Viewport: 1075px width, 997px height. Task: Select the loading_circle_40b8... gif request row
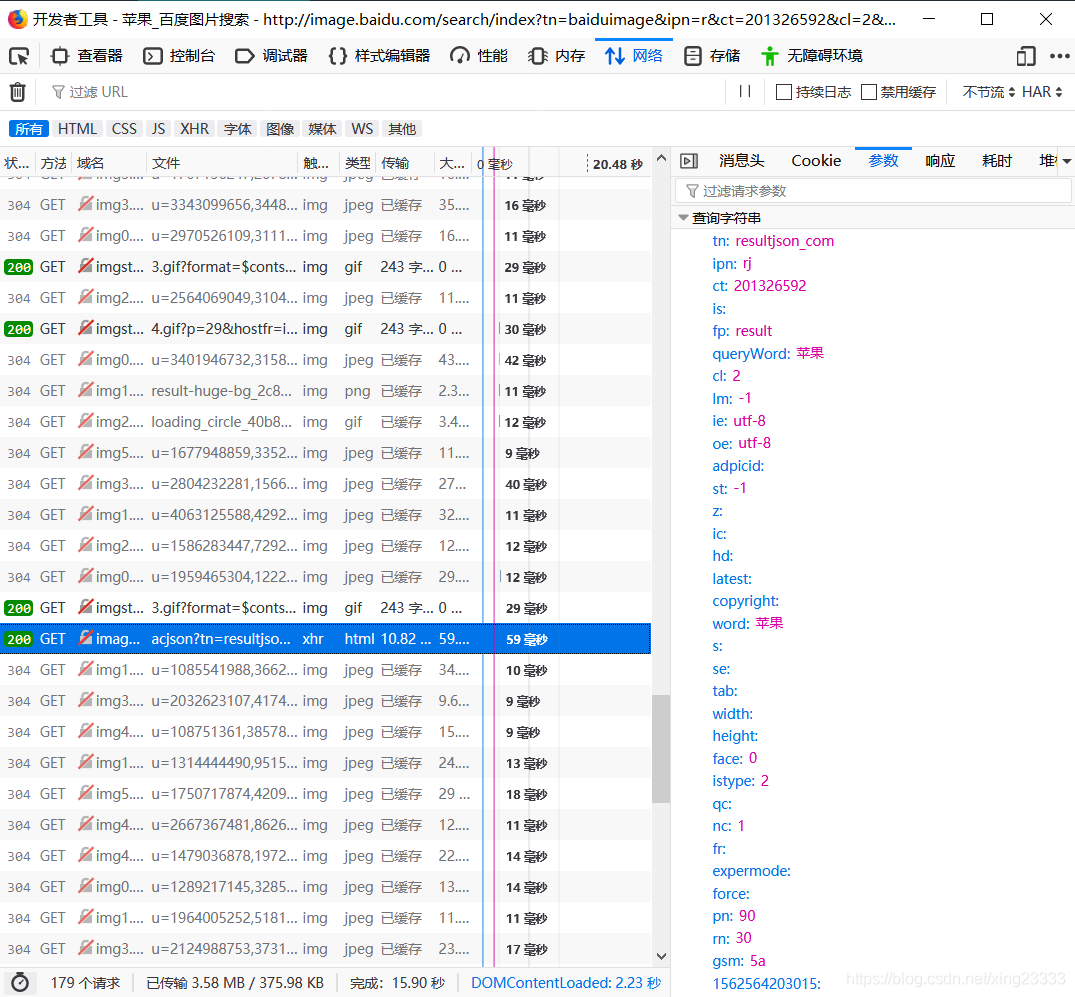pos(325,422)
